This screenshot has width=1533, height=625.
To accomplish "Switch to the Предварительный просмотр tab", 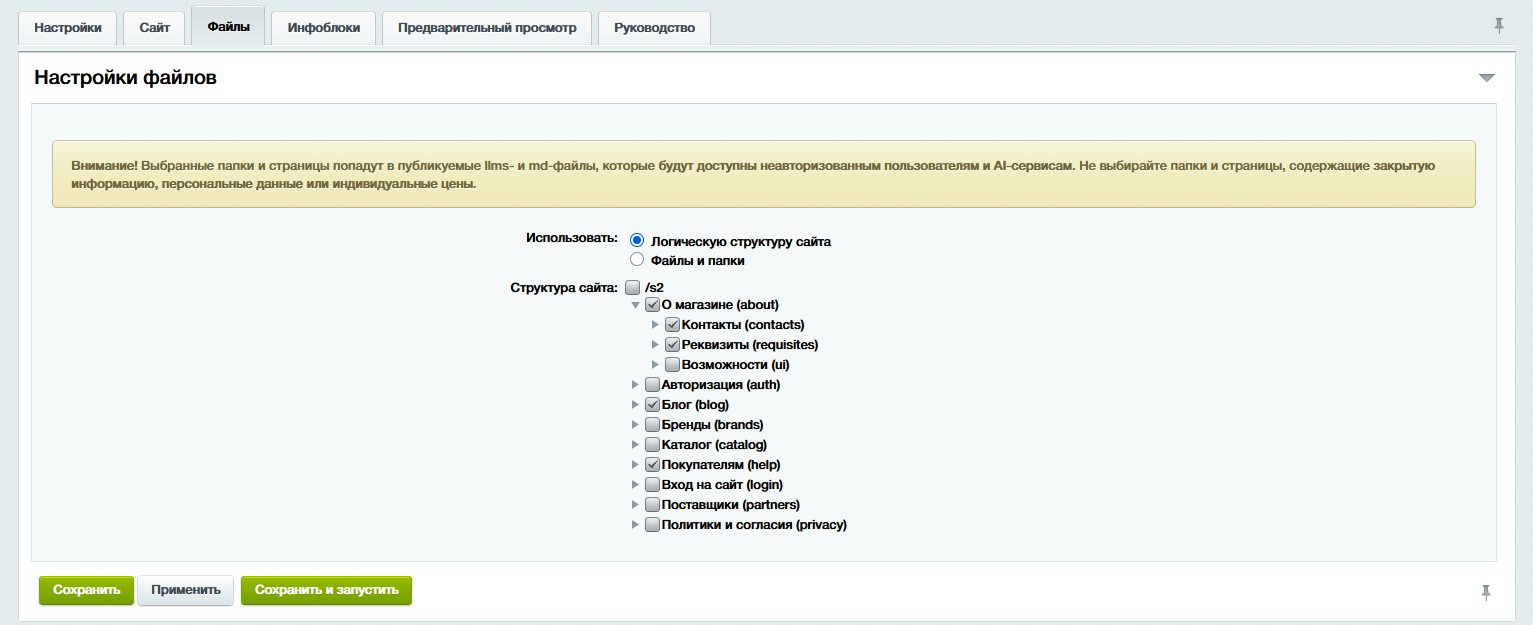I will 487,28.
